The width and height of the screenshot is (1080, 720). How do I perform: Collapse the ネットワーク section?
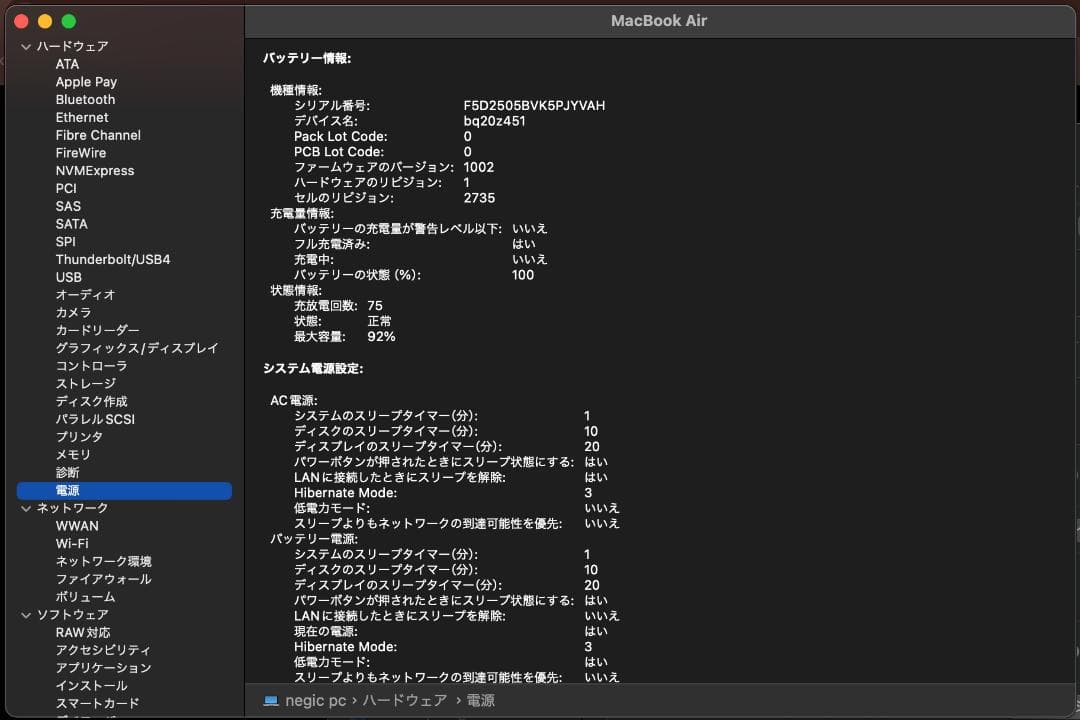pyautogui.click(x=26, y=508)
